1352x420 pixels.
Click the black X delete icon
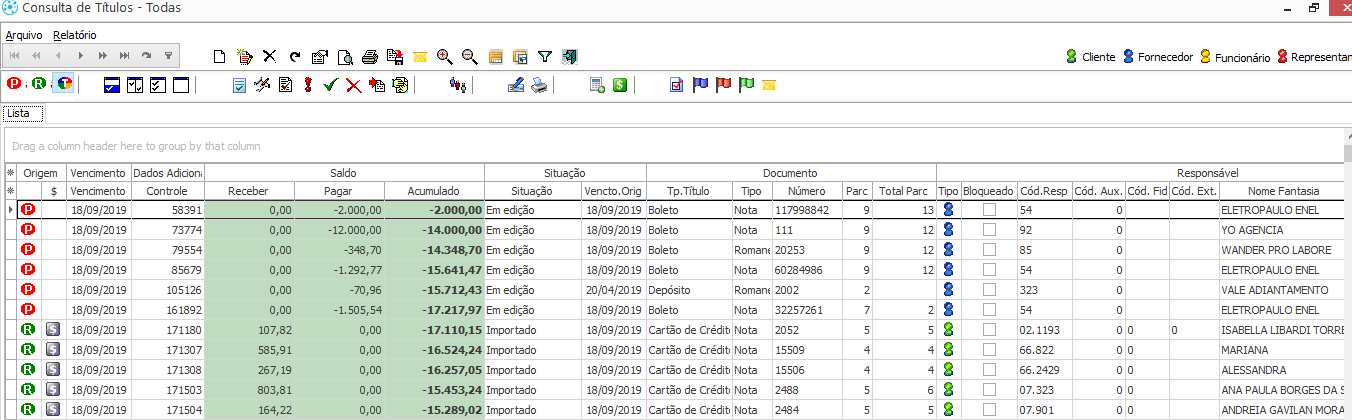coord(269,56)
